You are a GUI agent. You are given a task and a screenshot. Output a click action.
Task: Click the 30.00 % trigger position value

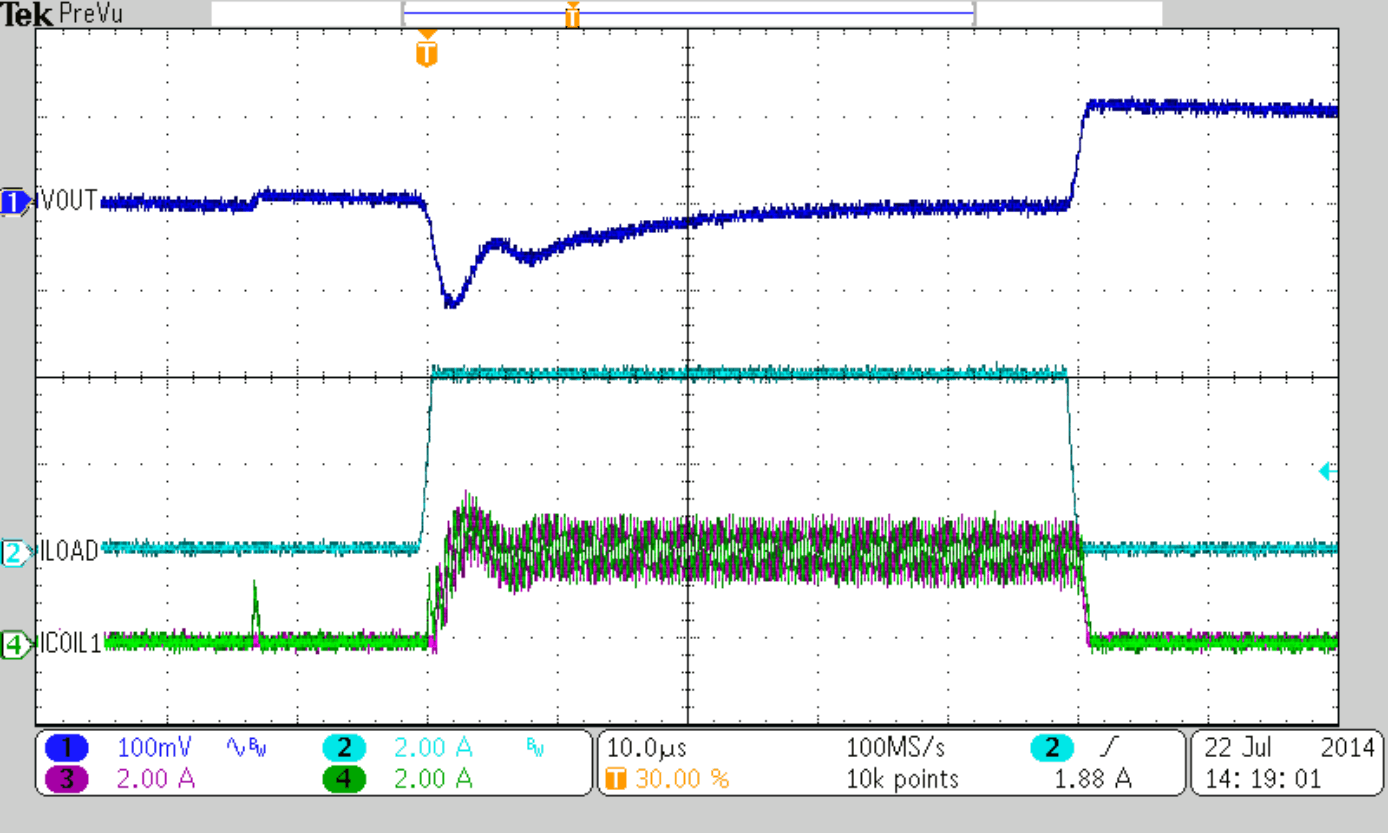point(682,779)
